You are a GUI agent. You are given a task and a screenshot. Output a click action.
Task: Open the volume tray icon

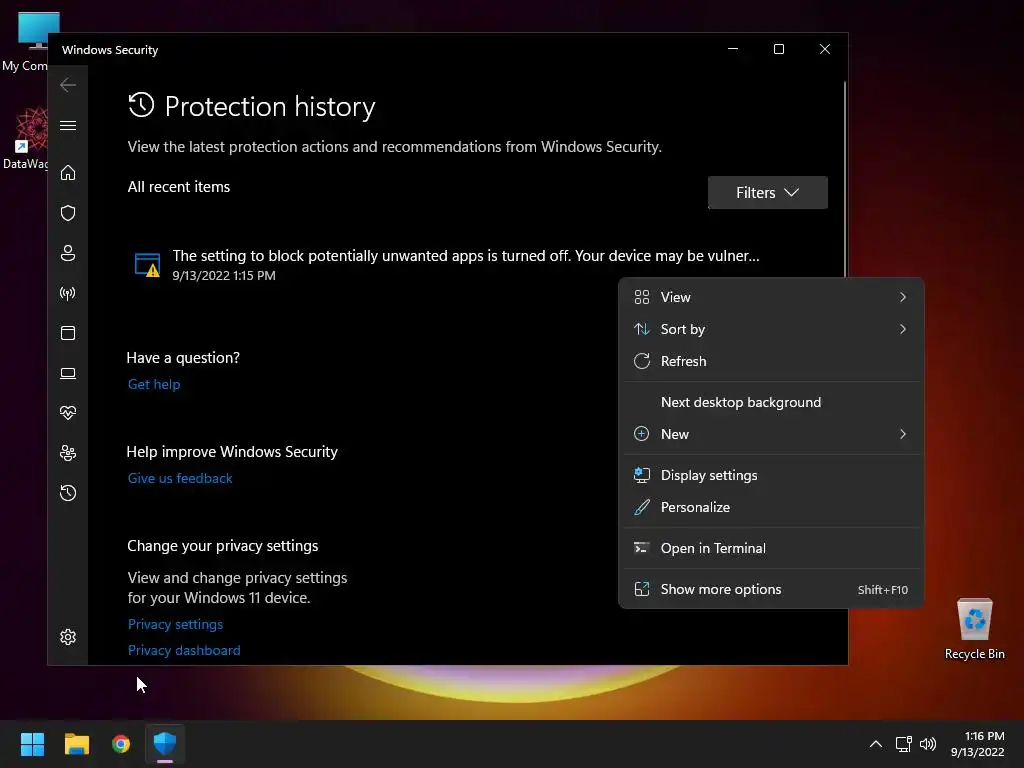click(927, 744)
